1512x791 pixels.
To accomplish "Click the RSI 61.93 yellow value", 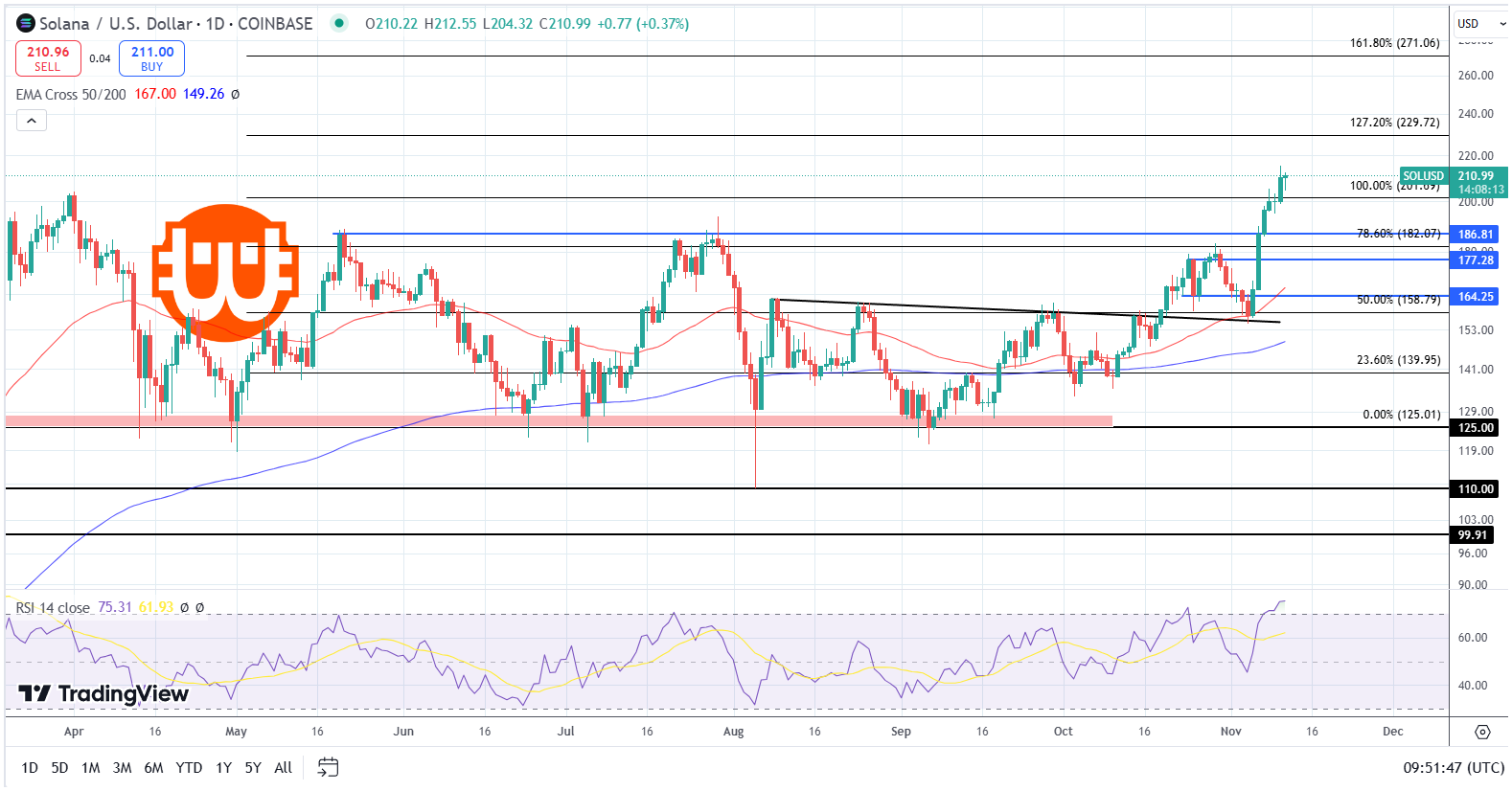I will pos(156,608).
